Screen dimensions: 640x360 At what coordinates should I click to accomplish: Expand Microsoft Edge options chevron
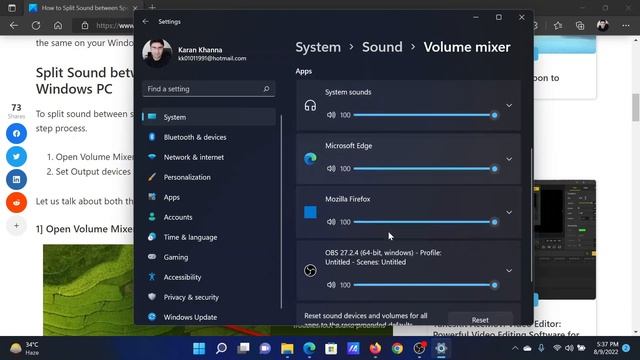click(x=509, y=159)
